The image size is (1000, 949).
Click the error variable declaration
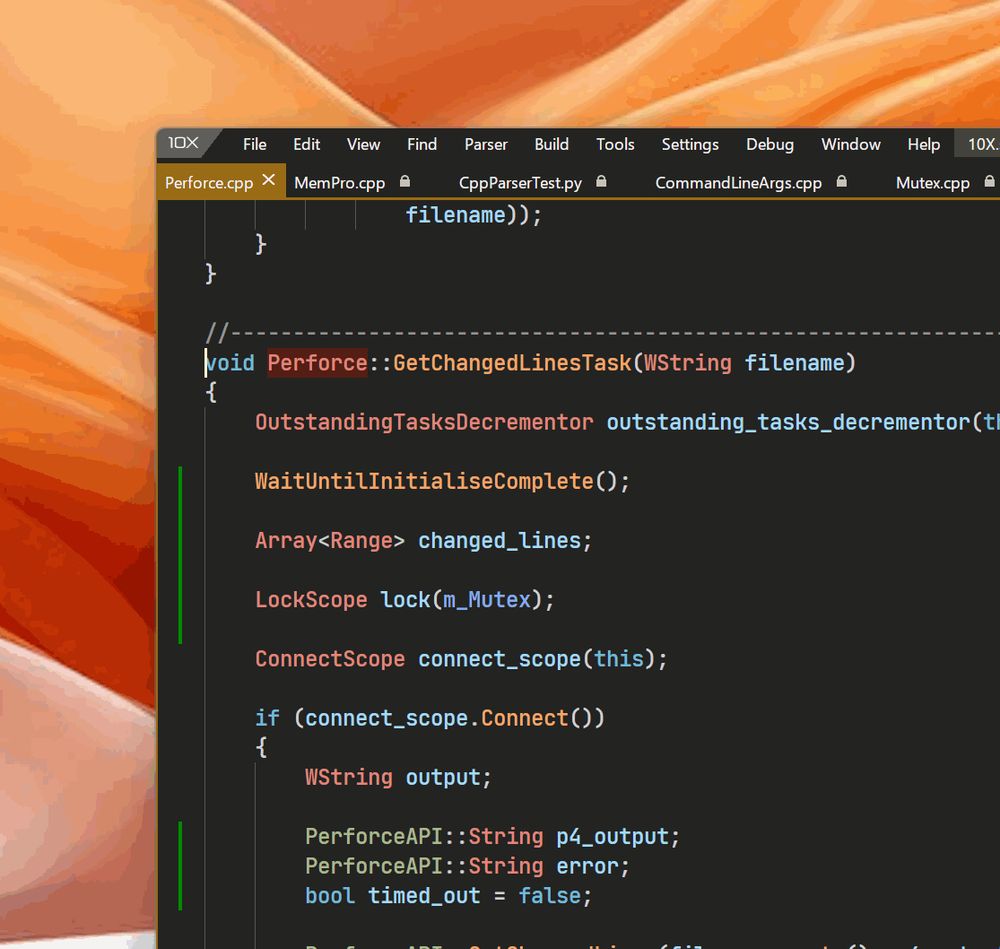tap(587, 866)
